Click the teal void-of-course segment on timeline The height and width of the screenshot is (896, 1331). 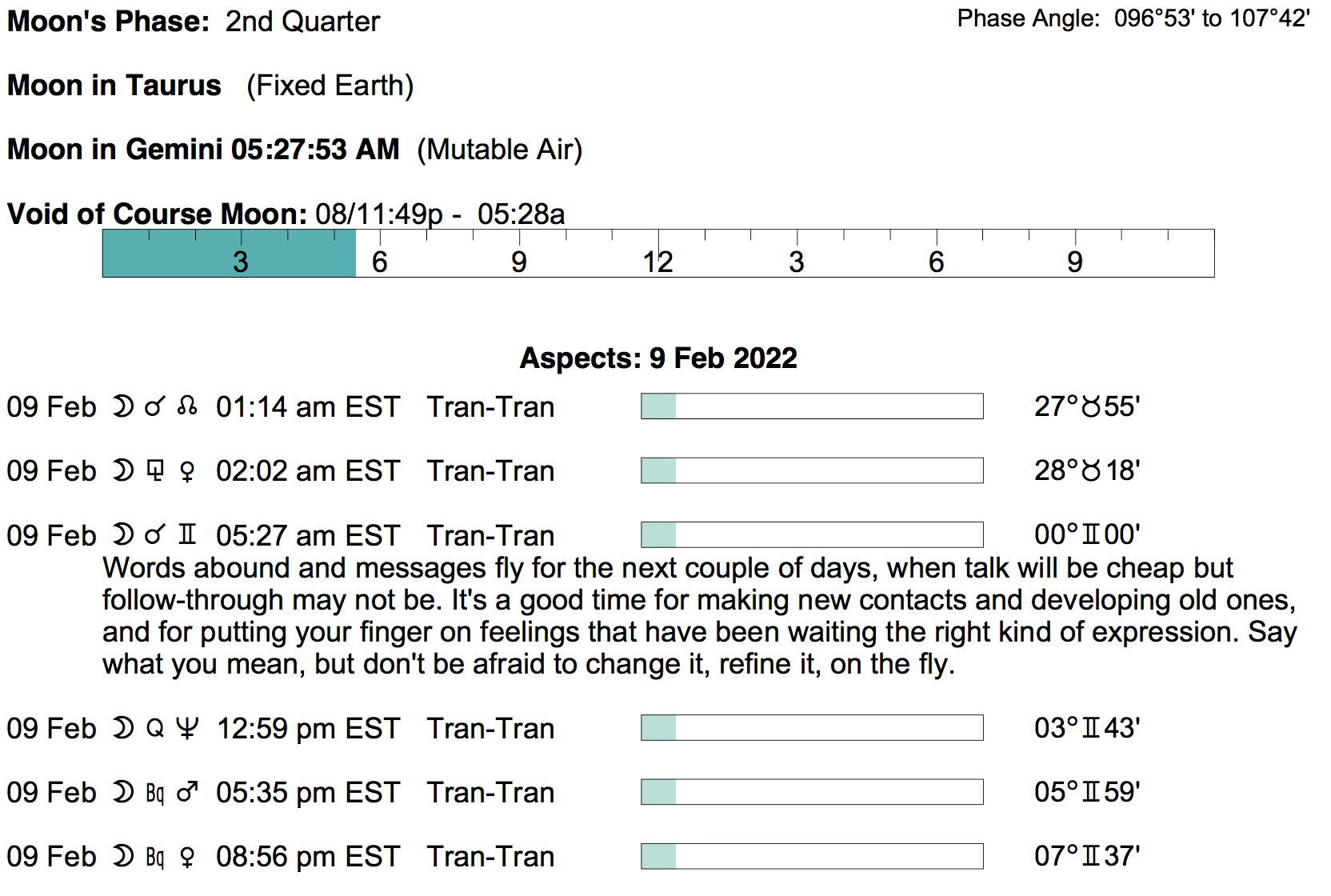pos(229,254)
